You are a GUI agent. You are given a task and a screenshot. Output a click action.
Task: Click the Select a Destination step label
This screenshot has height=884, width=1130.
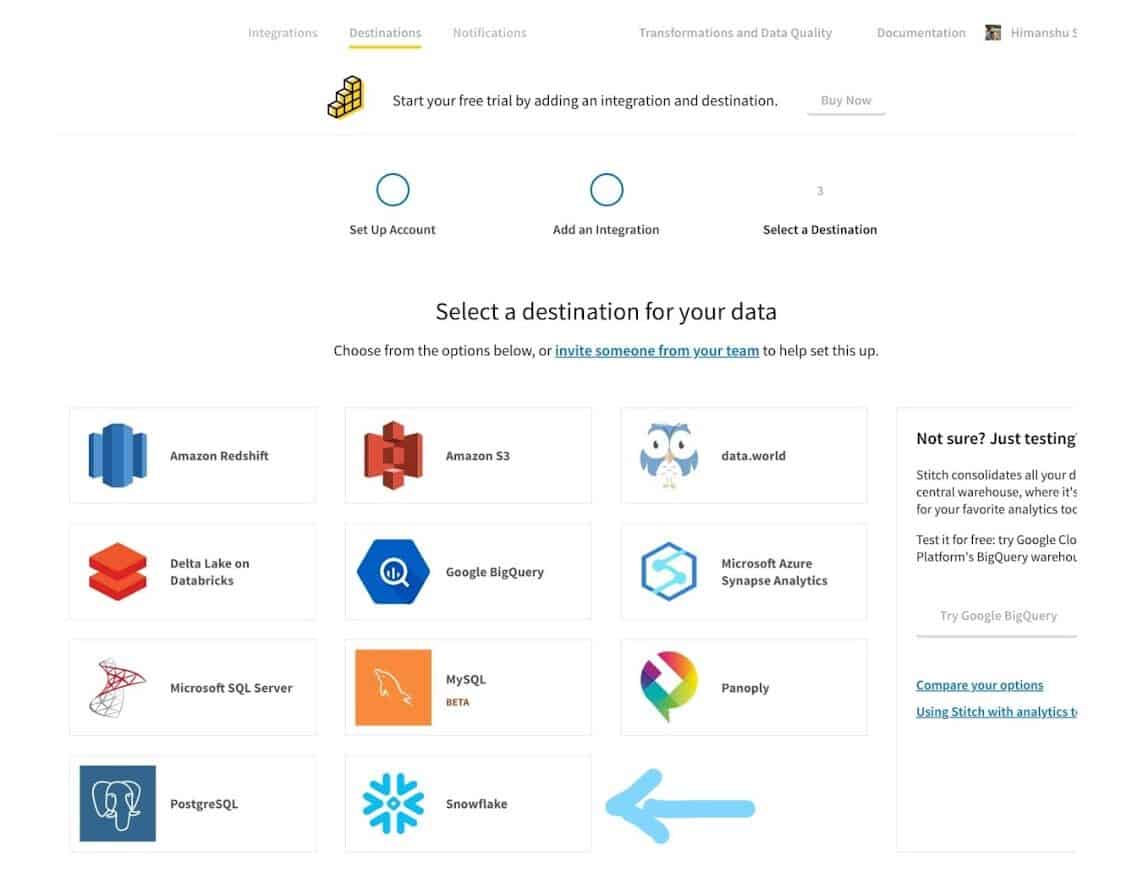pyautogui.click(x=820, y=230)
